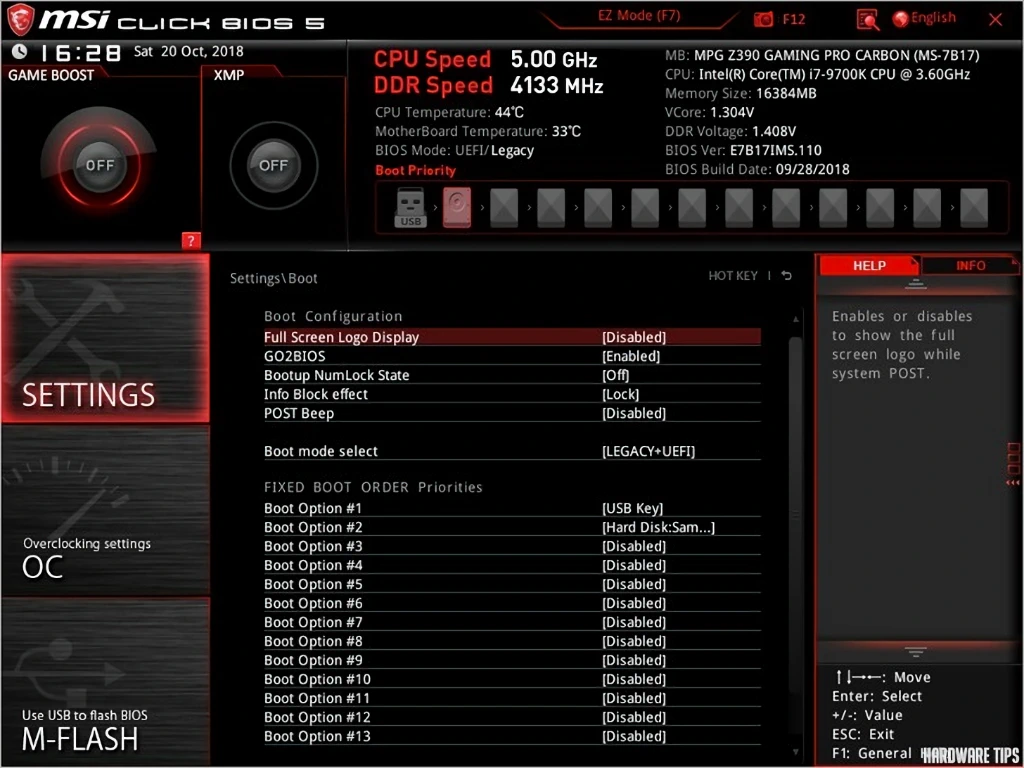Select the Boot Option #8 row
This screenshot has height=768, width=1024.
(512, 641)
